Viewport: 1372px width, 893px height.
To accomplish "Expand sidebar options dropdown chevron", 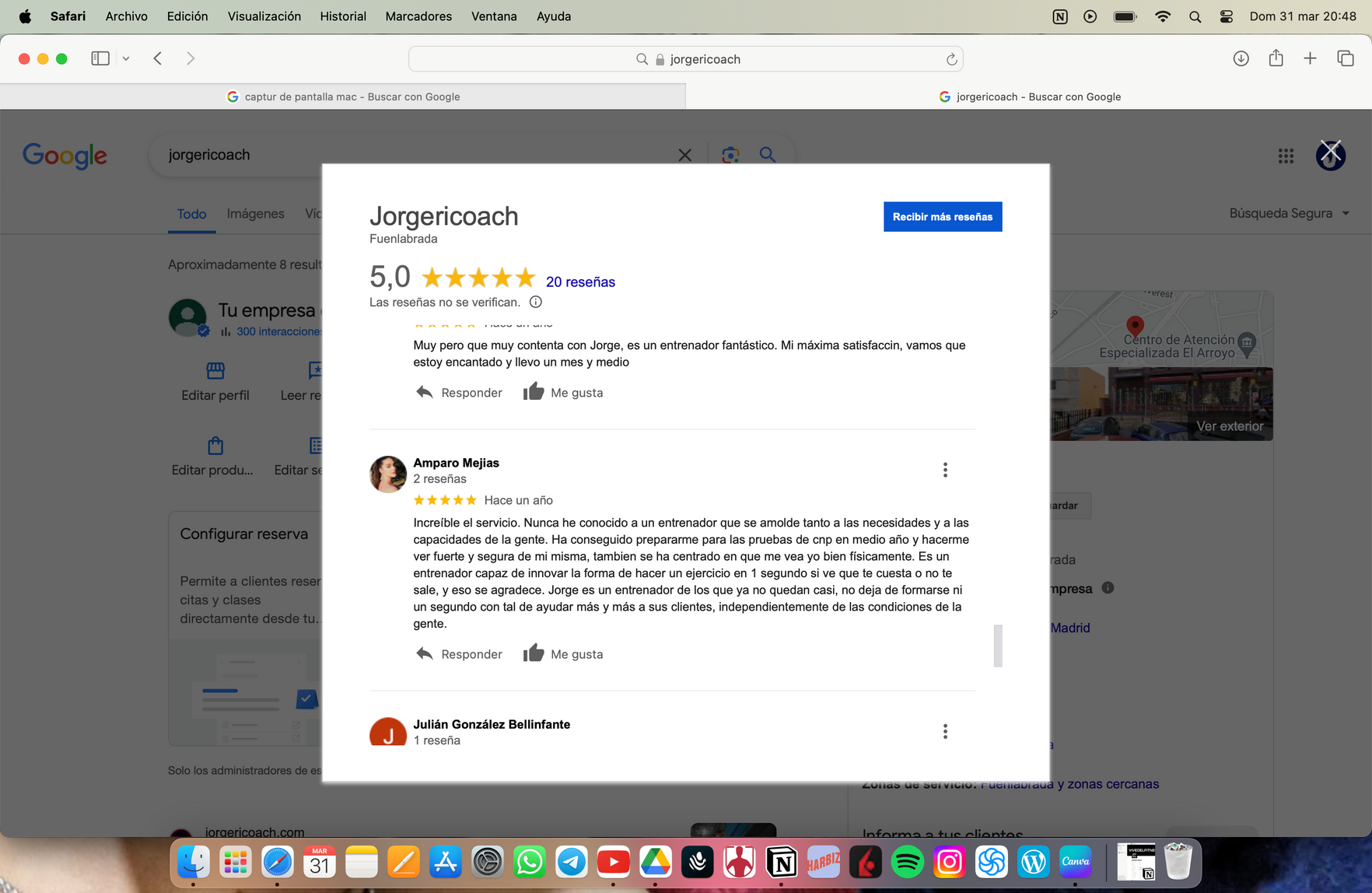I will (x=126, y=58).
